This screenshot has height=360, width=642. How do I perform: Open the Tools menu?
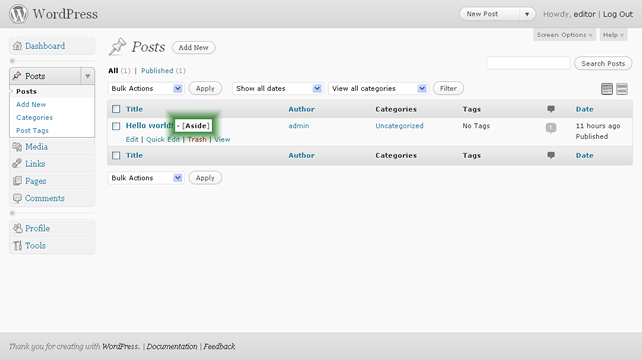pos(35,246)
